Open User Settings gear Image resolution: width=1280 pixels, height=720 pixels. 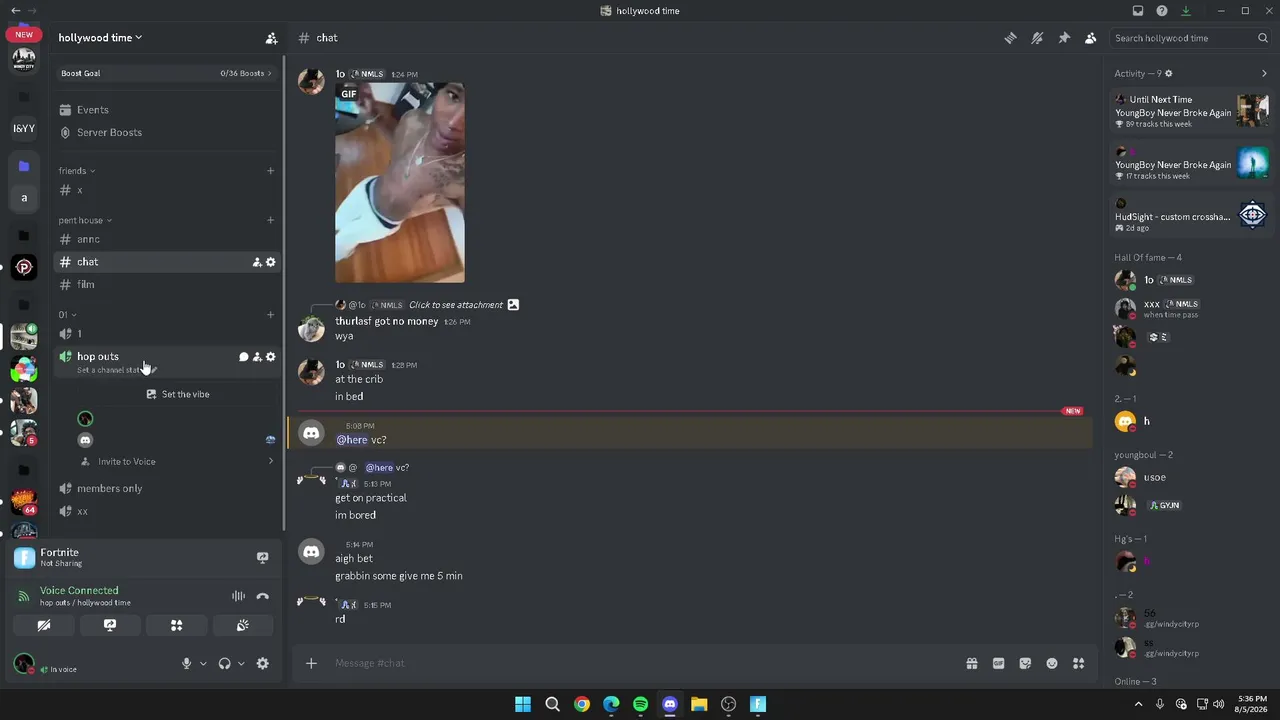(263, 663)
